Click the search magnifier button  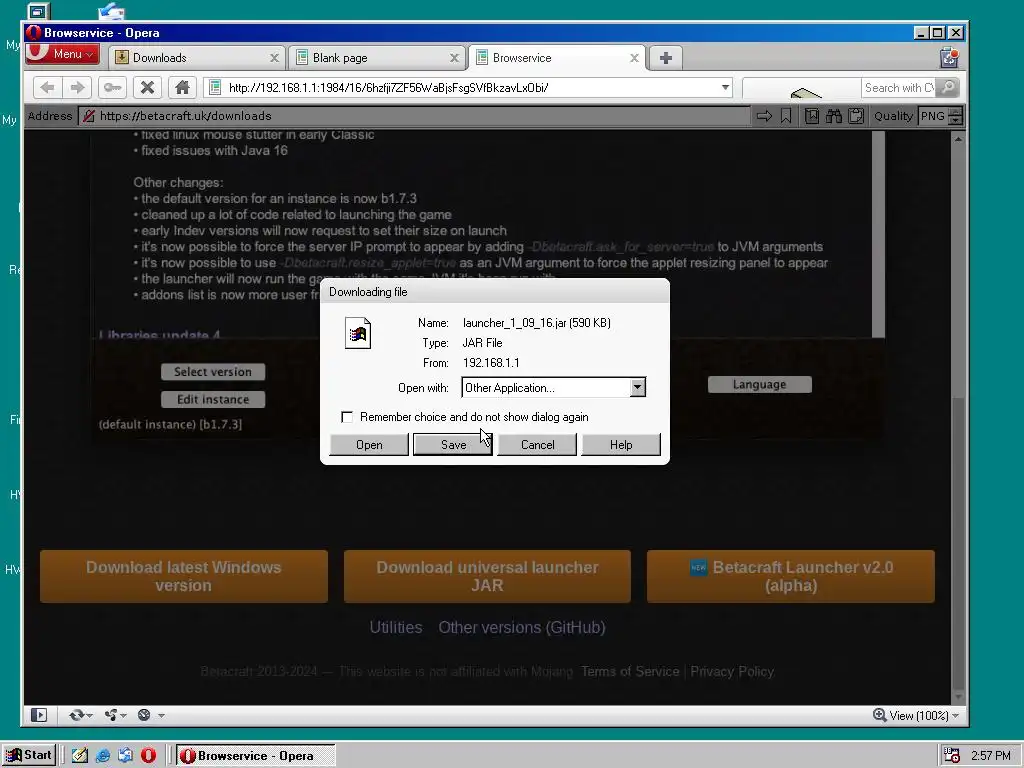[948, 88]
